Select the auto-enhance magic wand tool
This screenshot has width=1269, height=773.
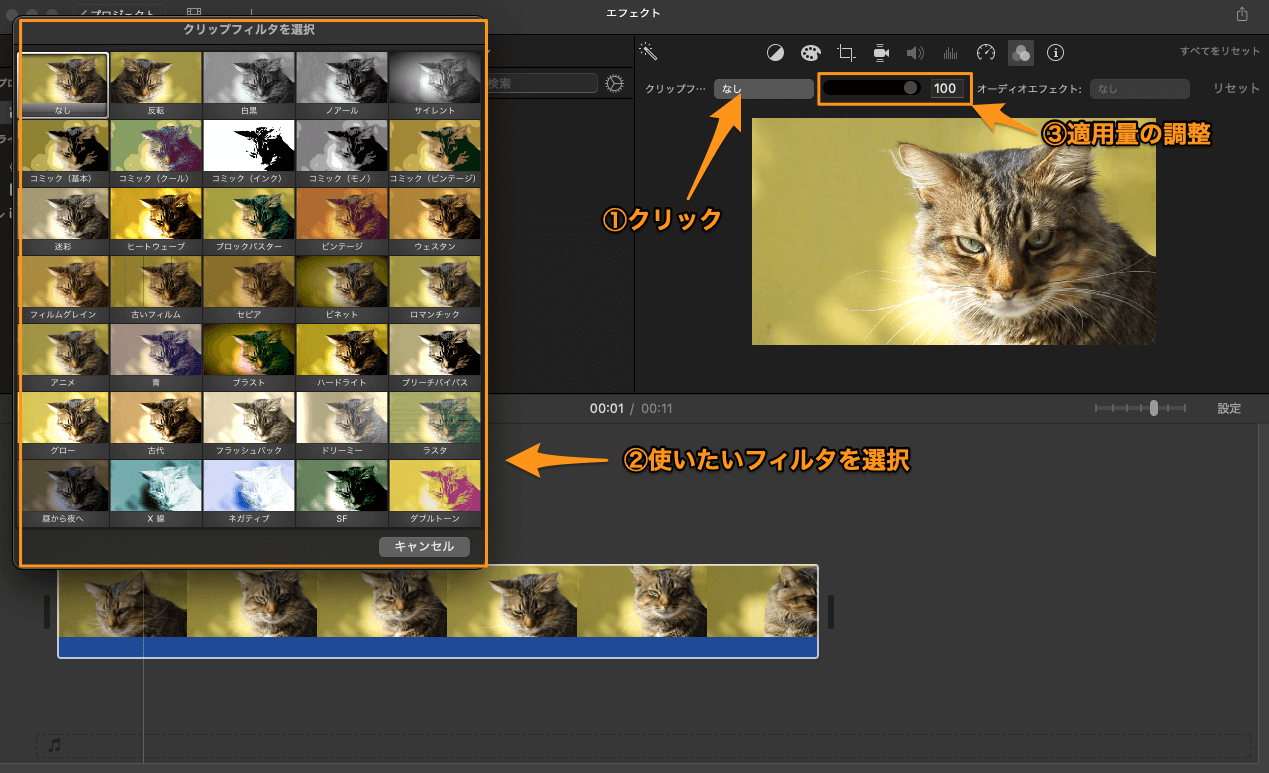coord(649,52)
